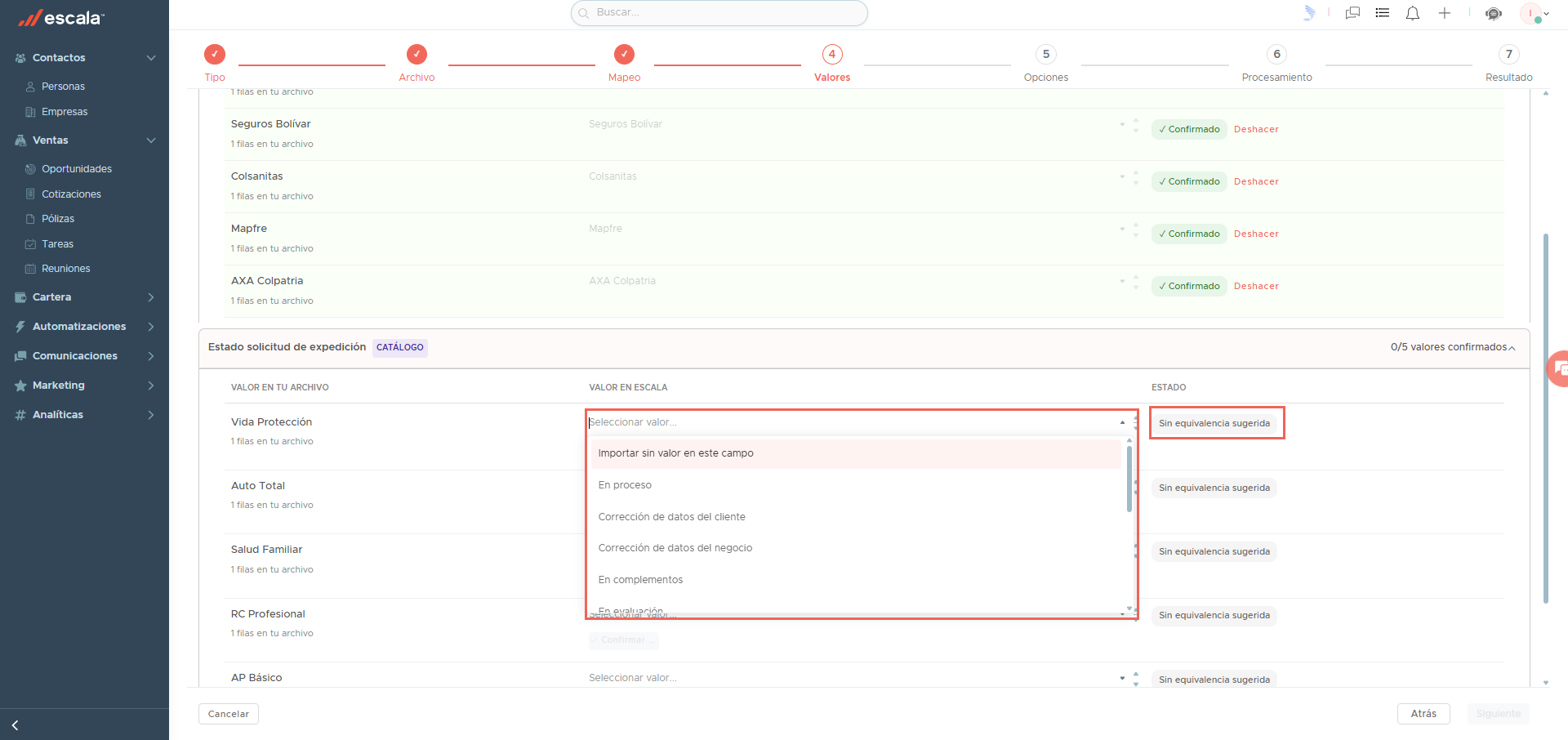The image size is (1568, 740).
Task: Click the escala logo
Action: click(62, 18)
